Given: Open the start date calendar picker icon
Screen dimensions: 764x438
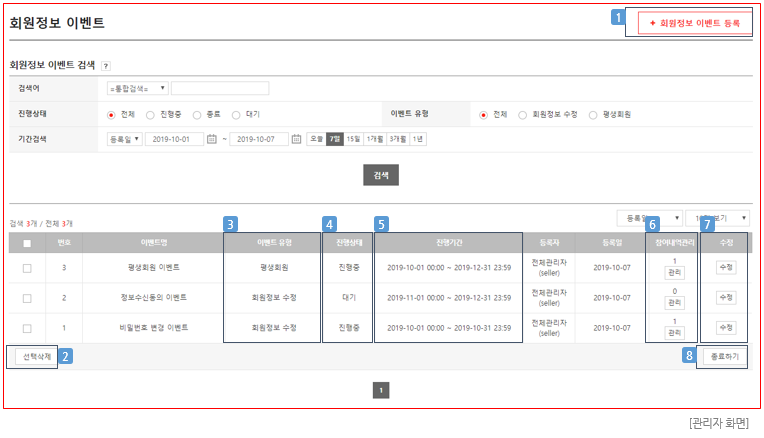Looking at the screenshot, I should 212,139.
